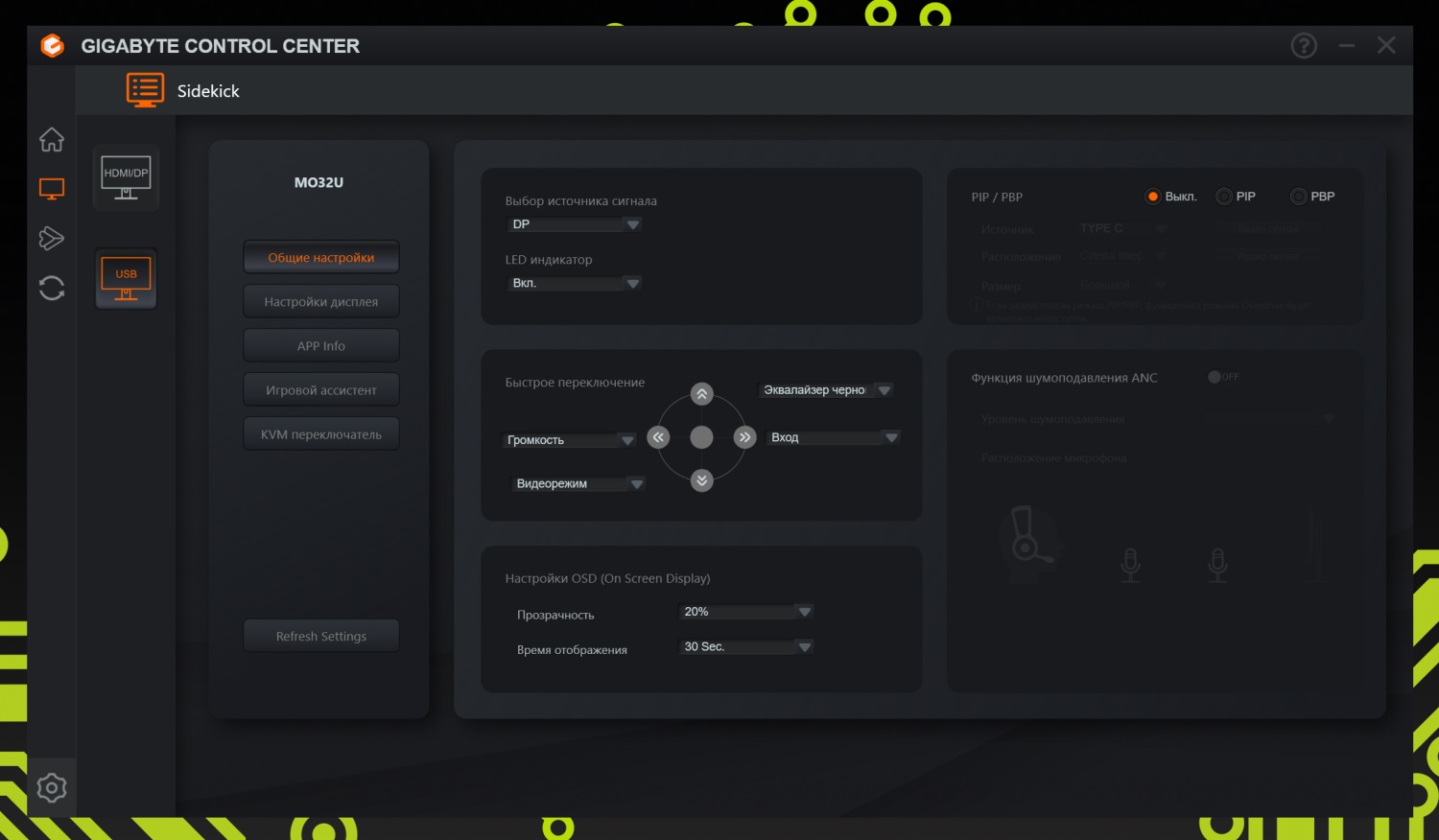Click the Настройки OSD heading
This screenshot has height=840, width=1439.
pyautogui.click(x=607, y=578)
